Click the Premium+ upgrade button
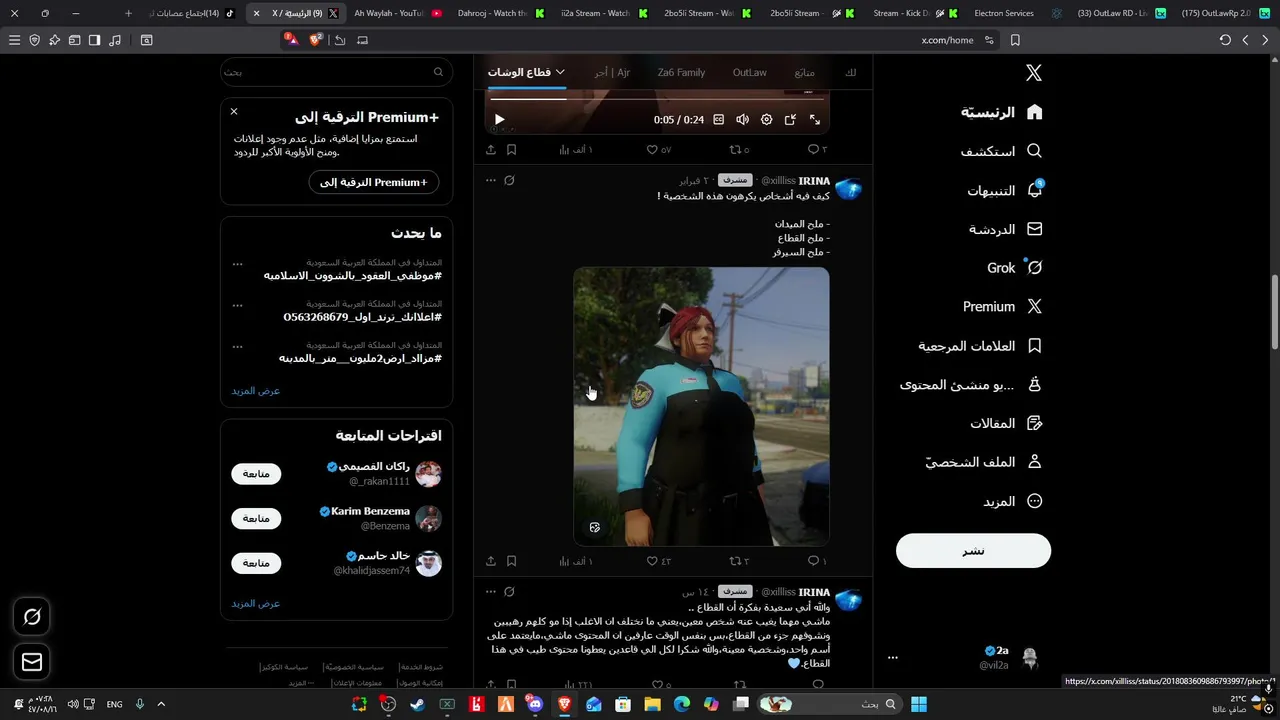 [x=373, y=182]
